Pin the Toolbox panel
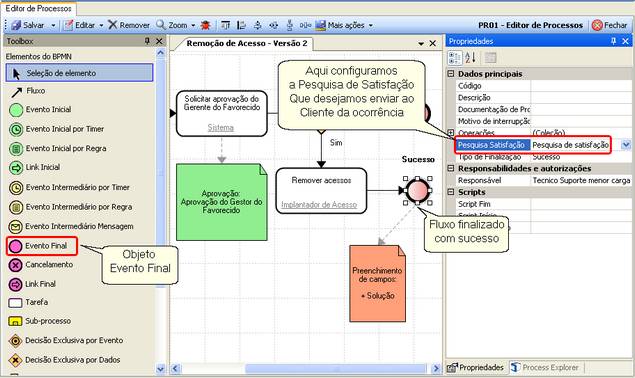 [147, 41]
